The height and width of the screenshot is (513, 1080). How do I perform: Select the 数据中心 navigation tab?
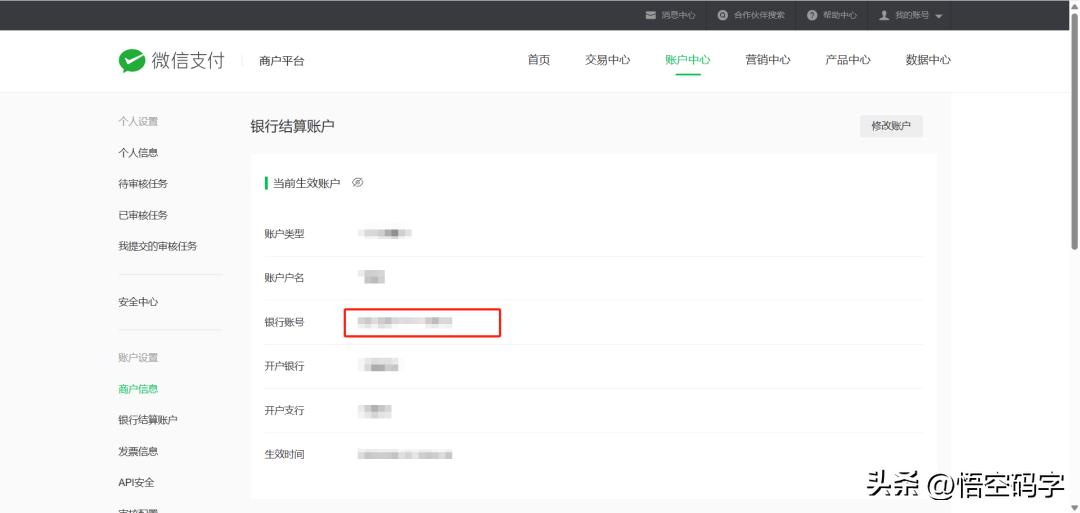[x=928, y=60]
